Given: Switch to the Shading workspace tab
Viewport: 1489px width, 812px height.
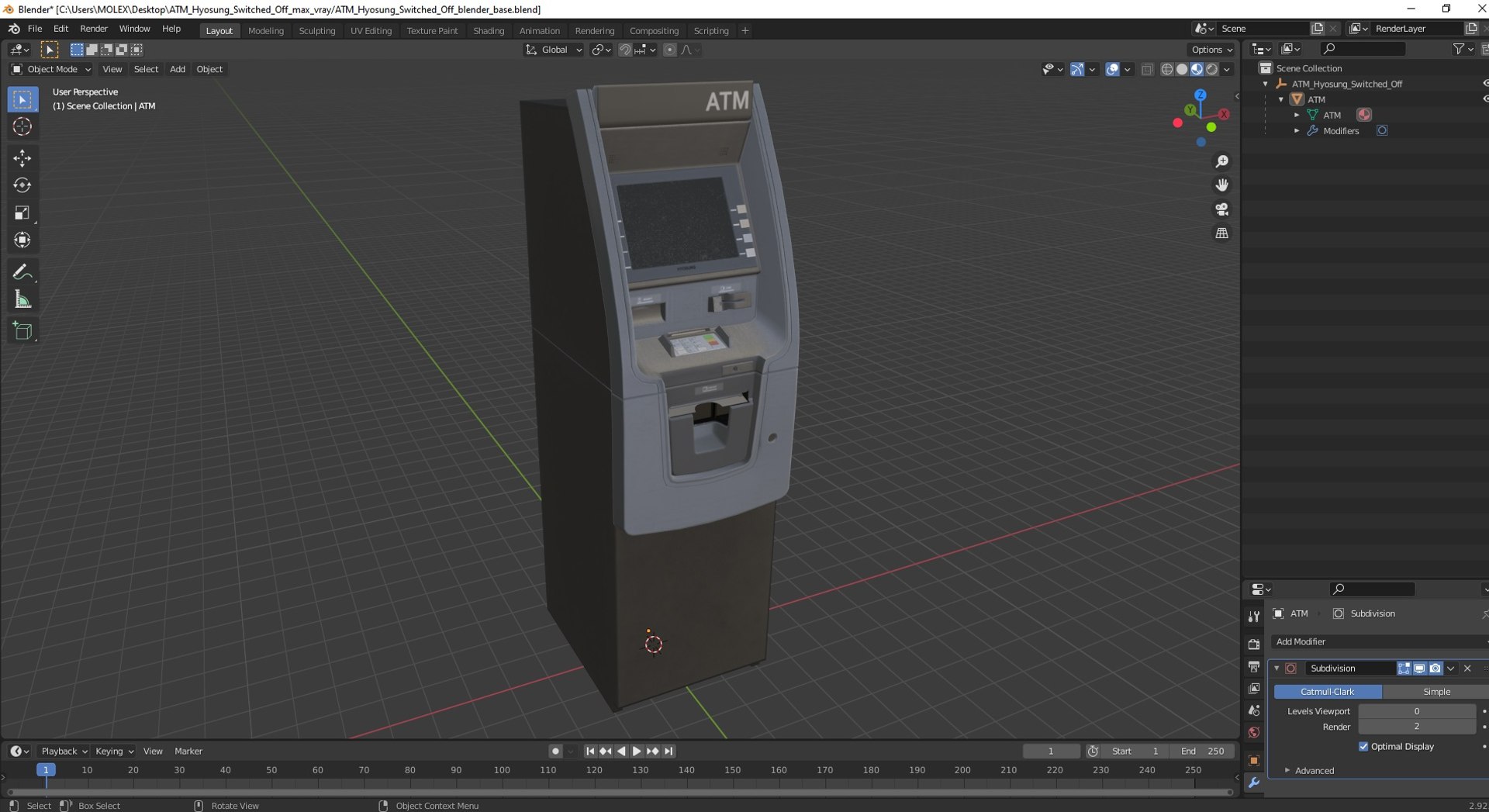Looking at the screenshot, I should [489, 31].
